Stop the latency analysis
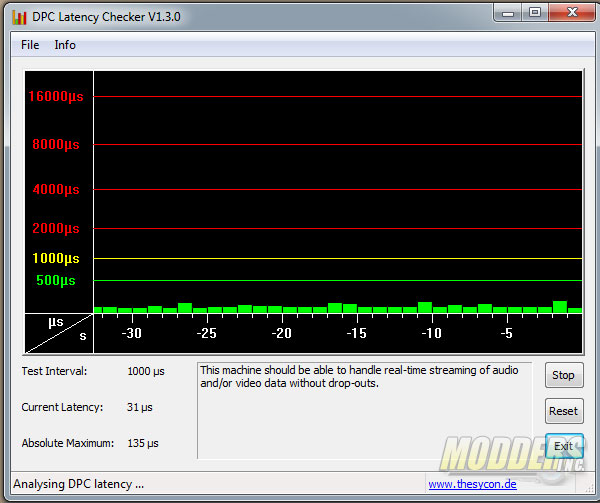 coord(564,375)
